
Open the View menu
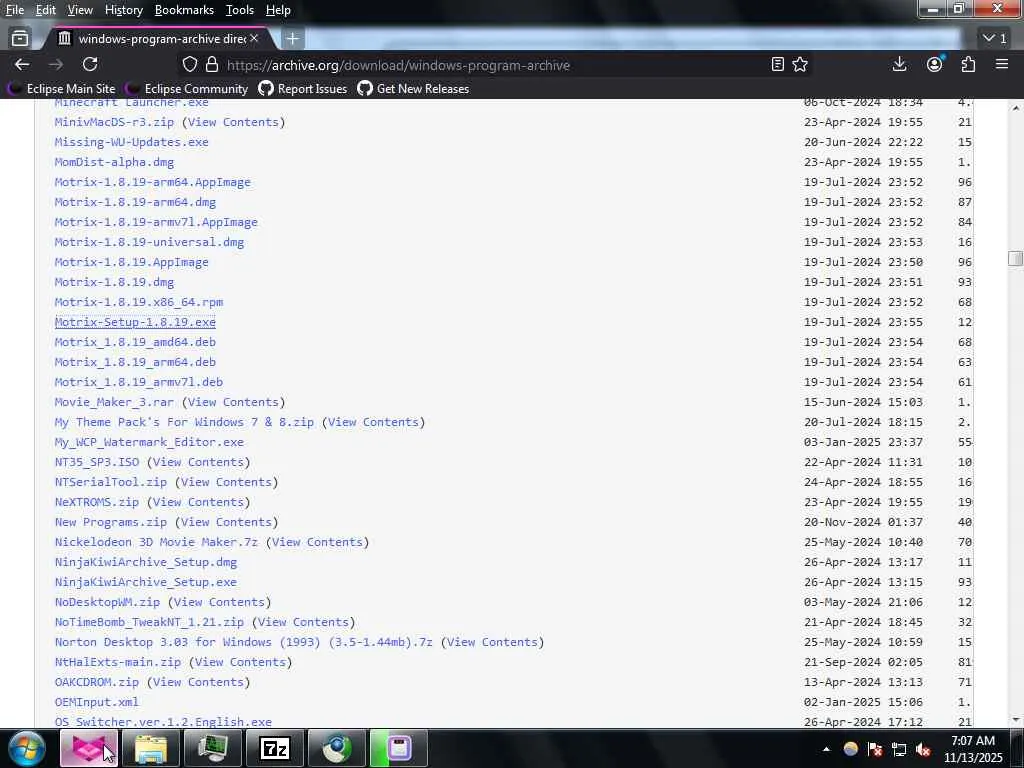(x=80, y=10)
